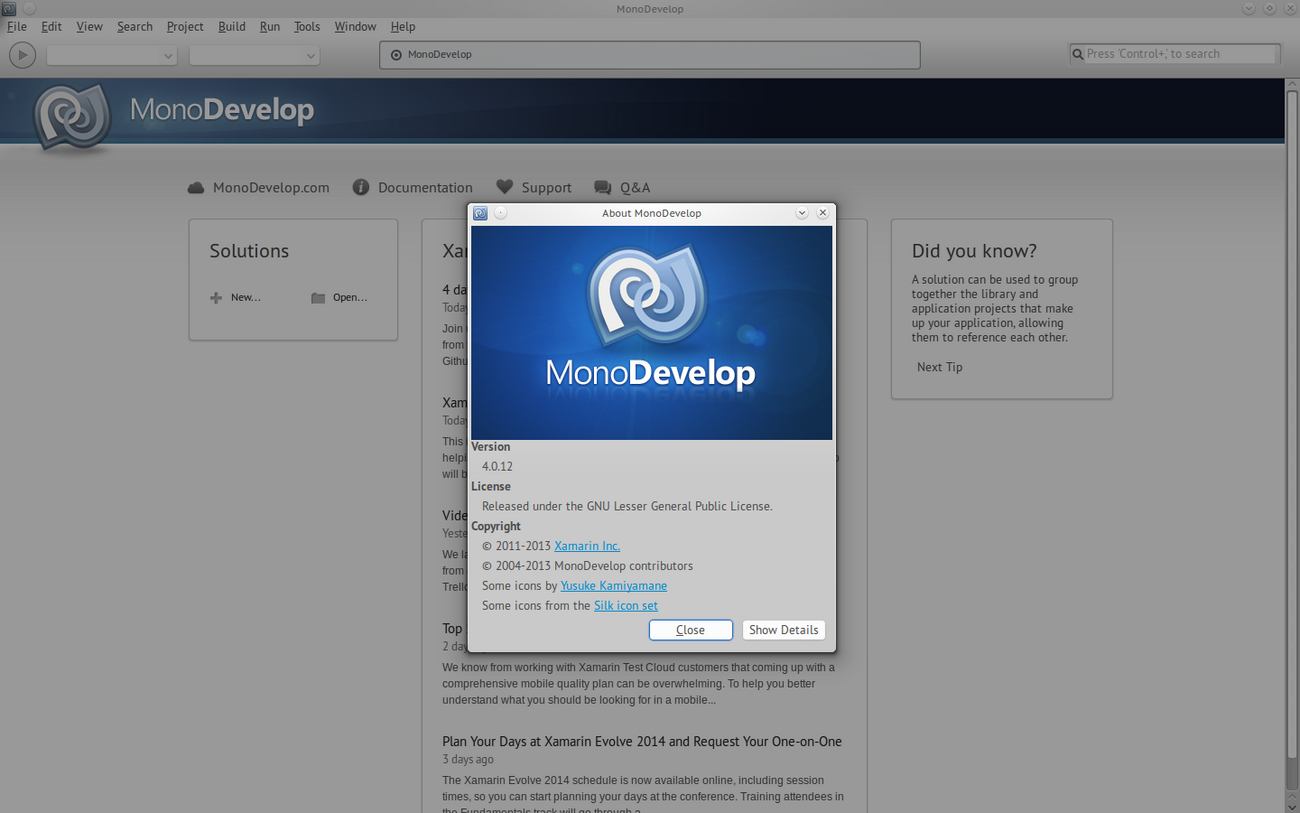Click the plus icon for New solution
This screenshot has height=813, width=1300.
tap(216, 298)
